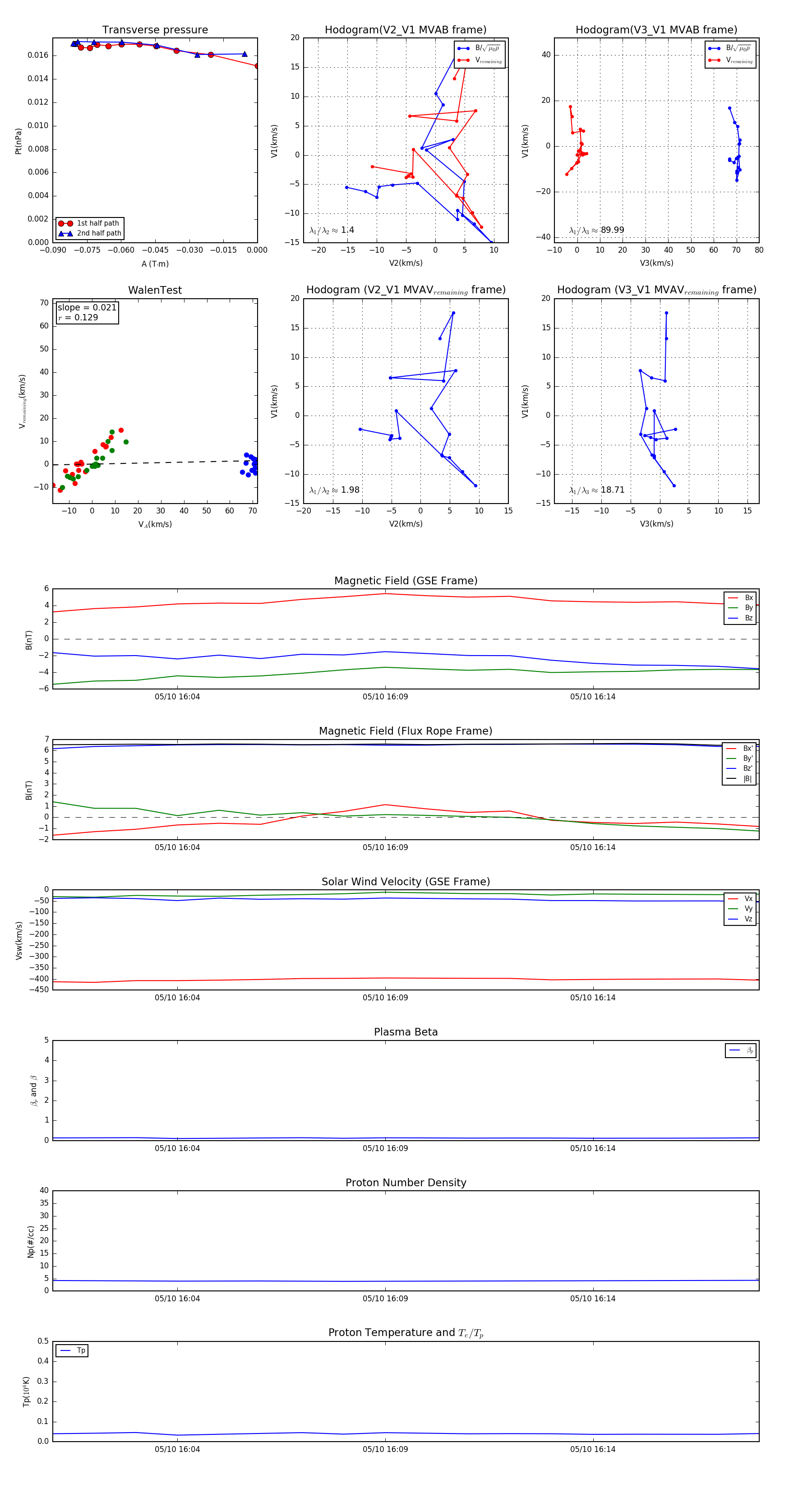Select '2nd half path' legend entry
This screenshot has width=812, height=1489.
point(90,234)
